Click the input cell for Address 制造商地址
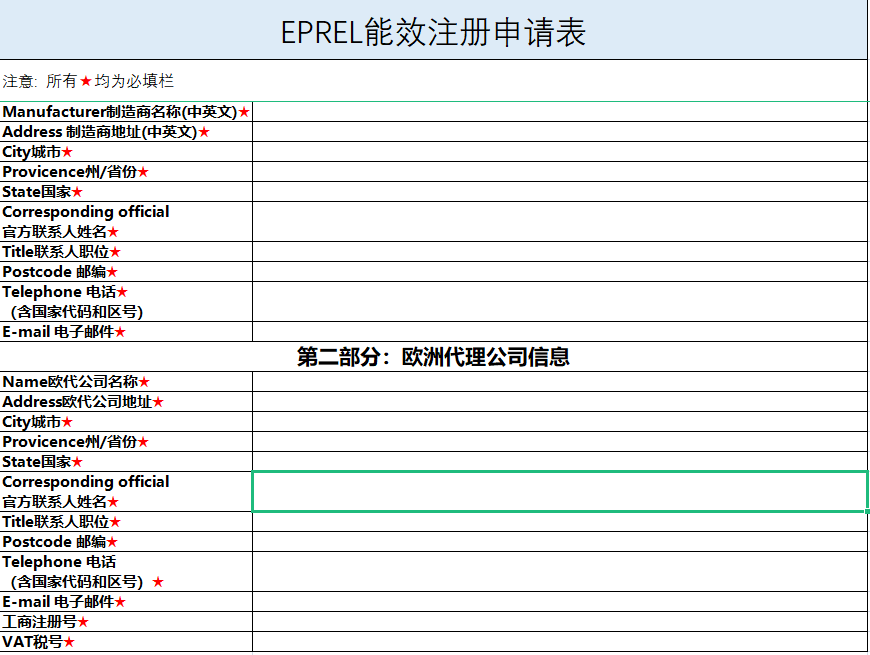 click(x=560, y=131)
